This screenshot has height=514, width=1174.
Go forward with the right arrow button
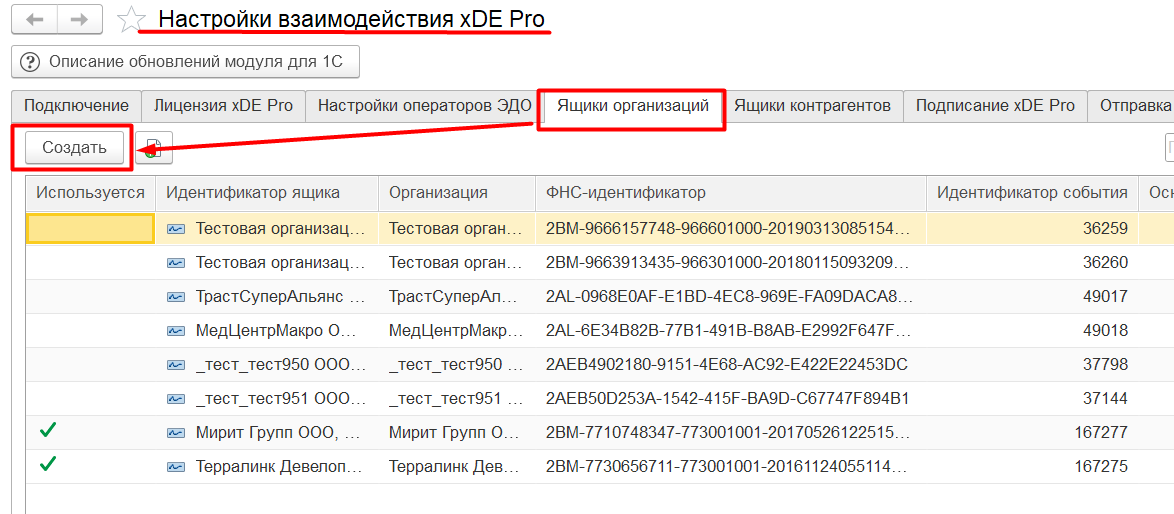pyautogui.click(x=80, y=20)
